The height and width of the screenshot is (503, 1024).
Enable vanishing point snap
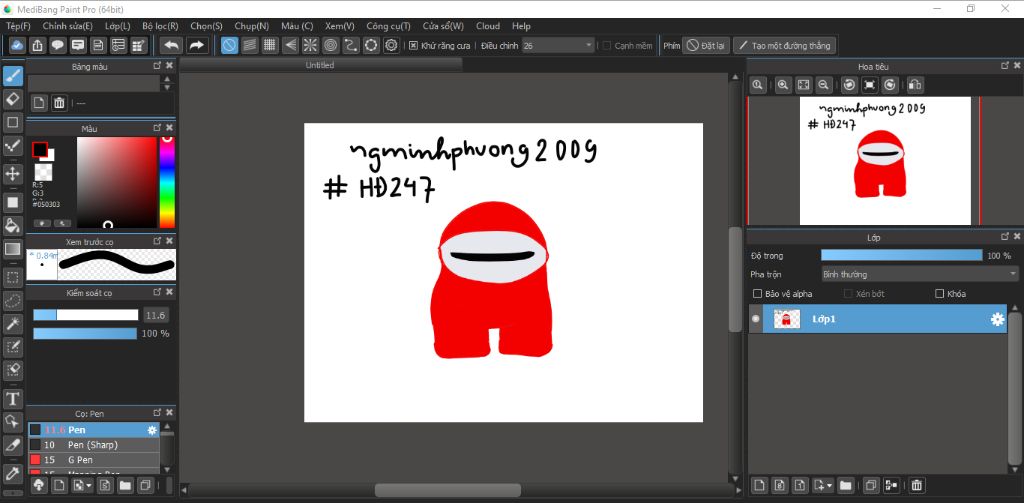[x=290, y=45]
